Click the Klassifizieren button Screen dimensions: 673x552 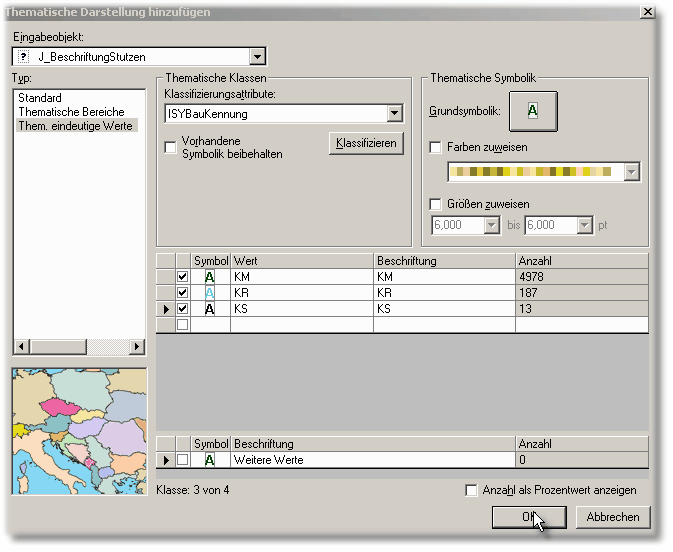pos(365,143)
